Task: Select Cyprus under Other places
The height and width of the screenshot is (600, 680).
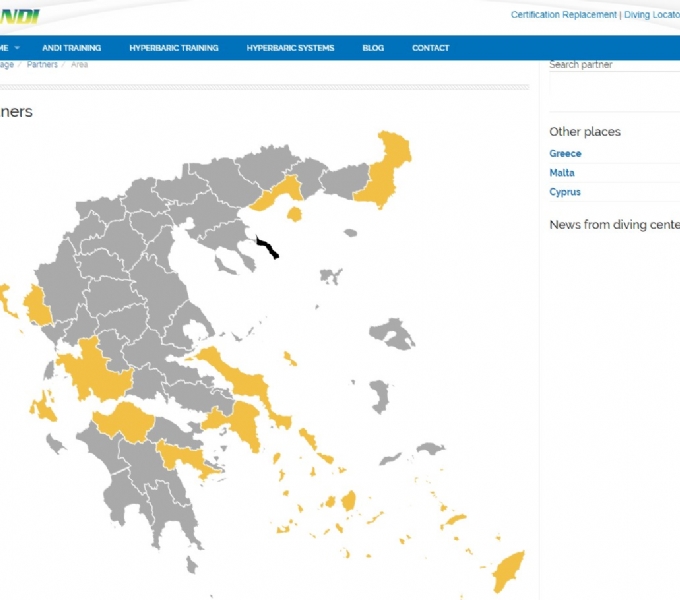Action: pyautogui.click(x=565, y=192)
